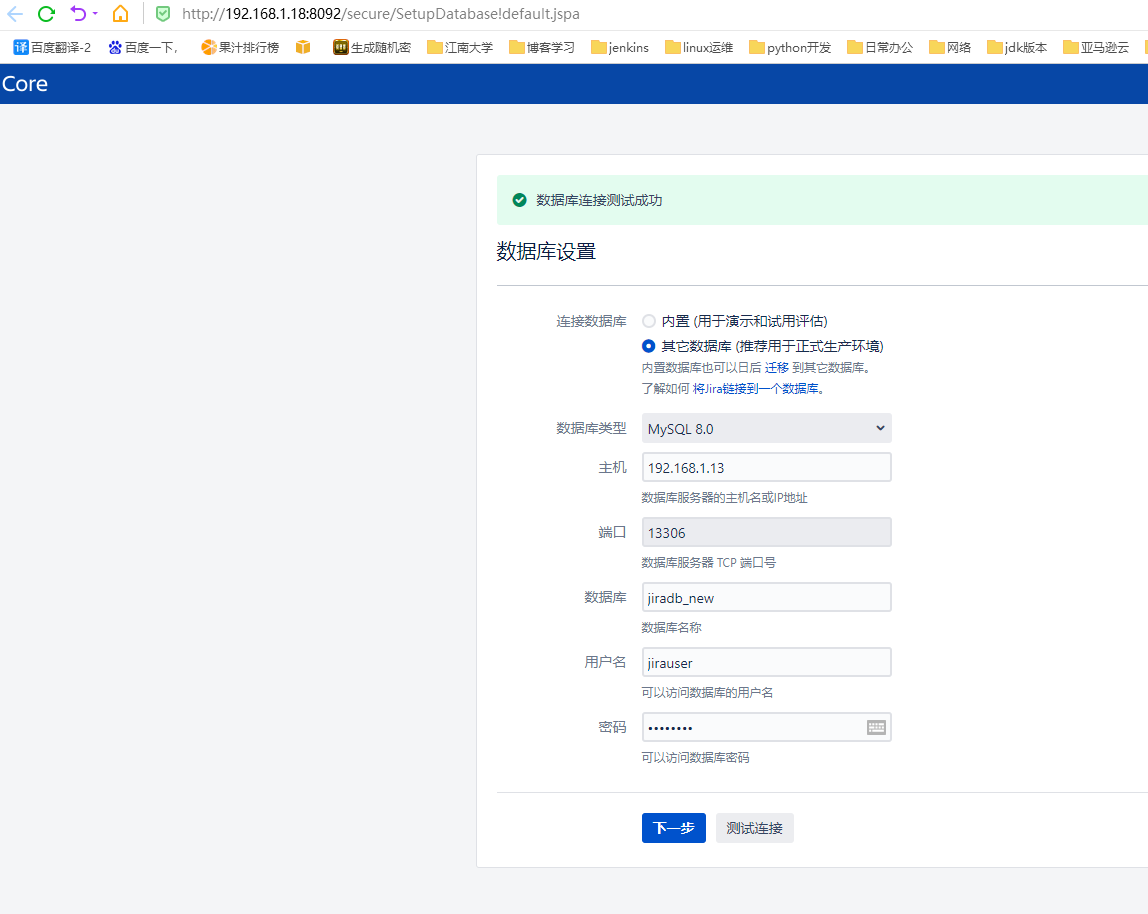This screenshot has width=1148, height=914.
Task: Click the address bar URL
Action: tap(381, 14)
